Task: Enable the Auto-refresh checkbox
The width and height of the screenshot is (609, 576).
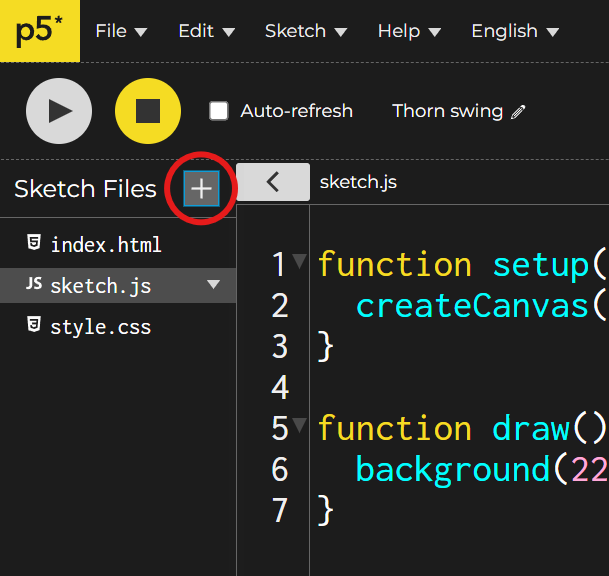Action: 219,111
